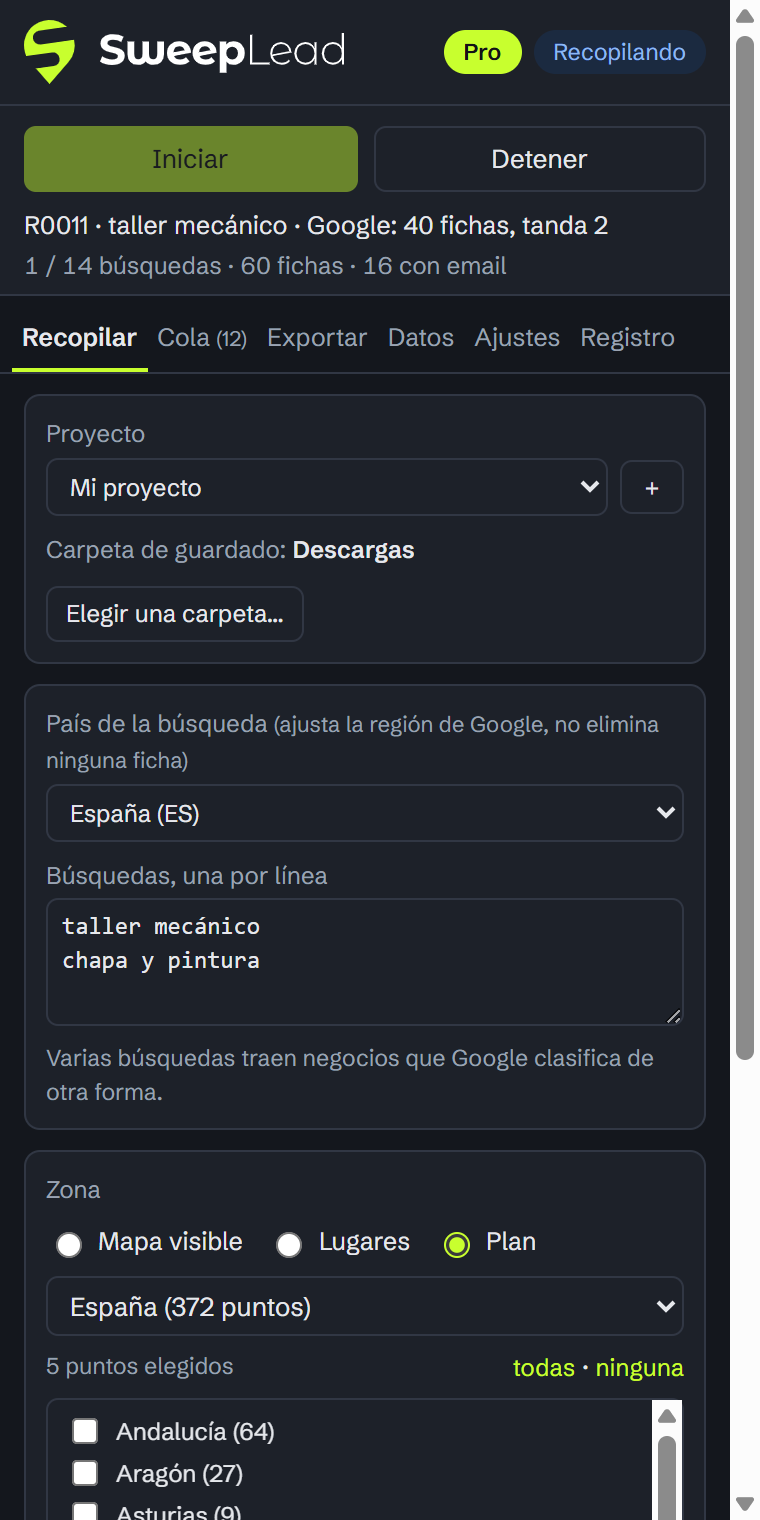Image resolution: width=760 pixels, height=1520 pixels.
Task: Click inside the searches text area
Action: (365, 962)
